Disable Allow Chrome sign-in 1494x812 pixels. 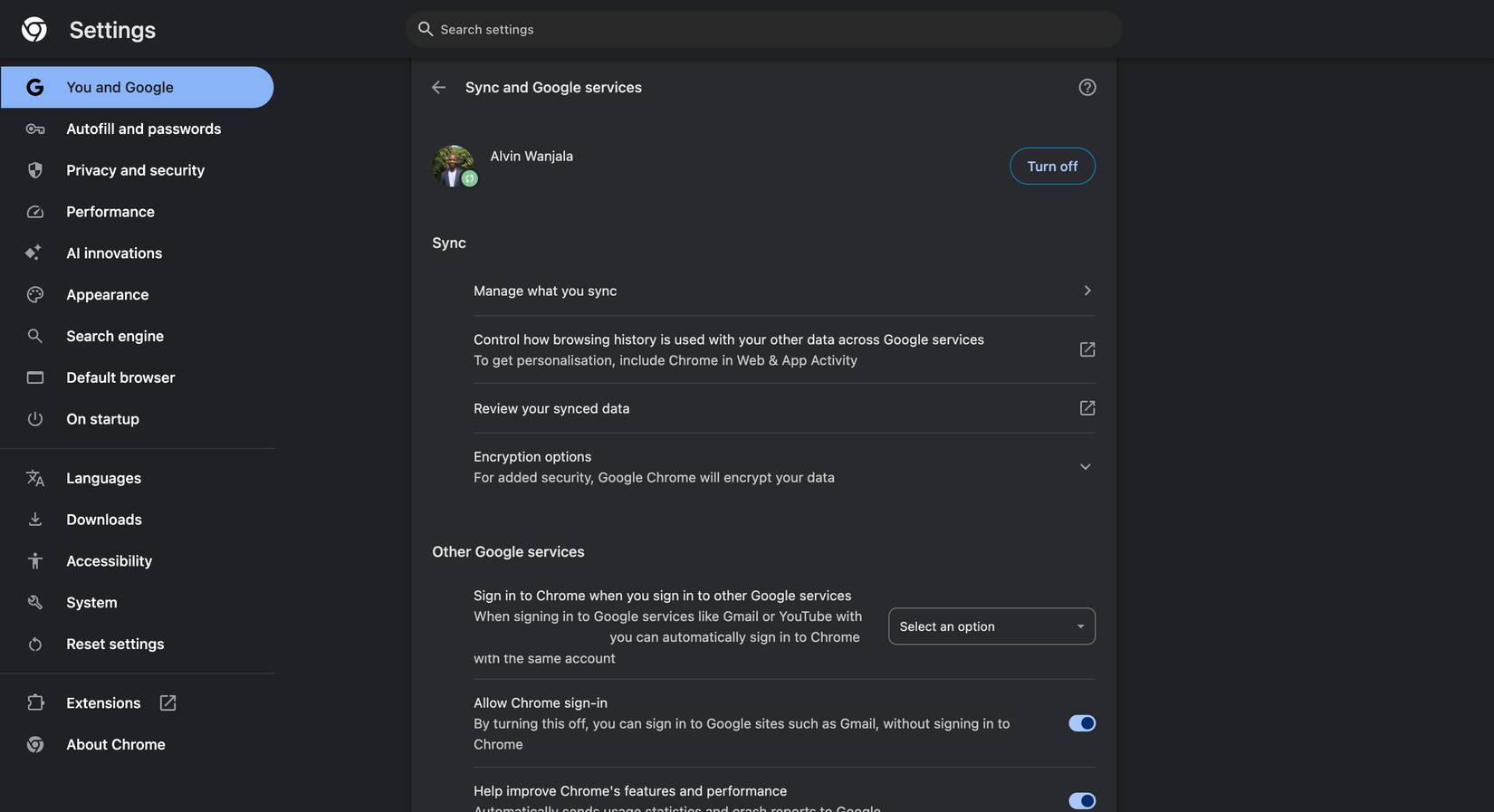point(1082,722)
